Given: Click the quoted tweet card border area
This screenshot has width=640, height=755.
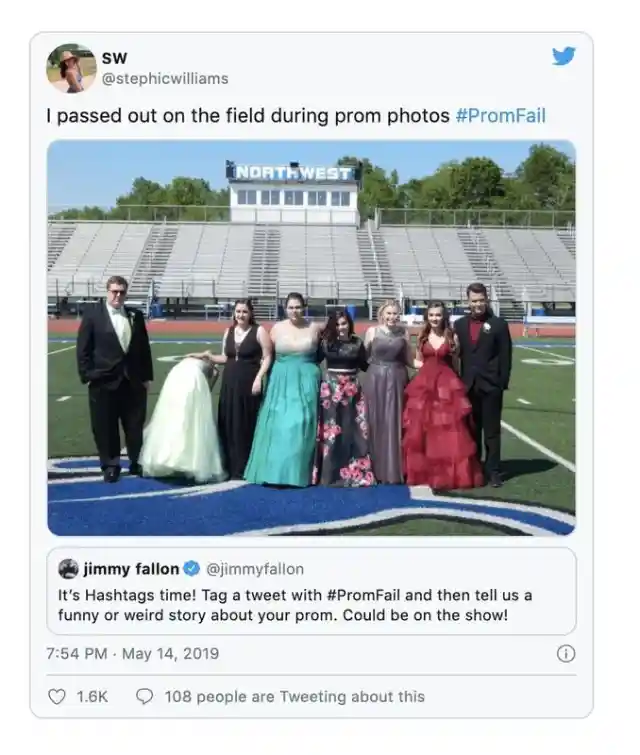Looking at the screenshot, I should click(x=312, y=591).
